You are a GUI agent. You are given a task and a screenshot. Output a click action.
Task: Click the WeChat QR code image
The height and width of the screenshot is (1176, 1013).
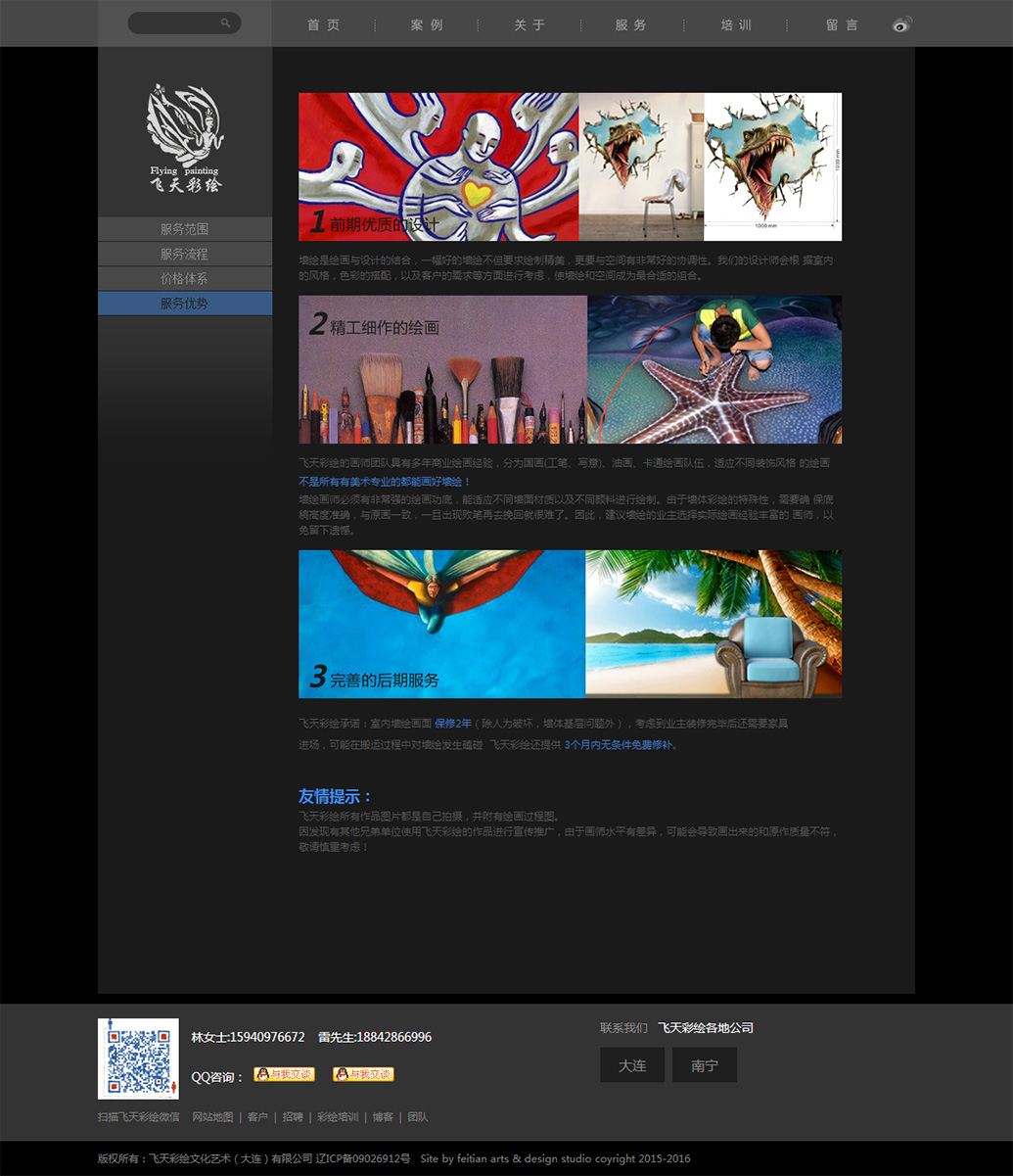[138, 1058]
